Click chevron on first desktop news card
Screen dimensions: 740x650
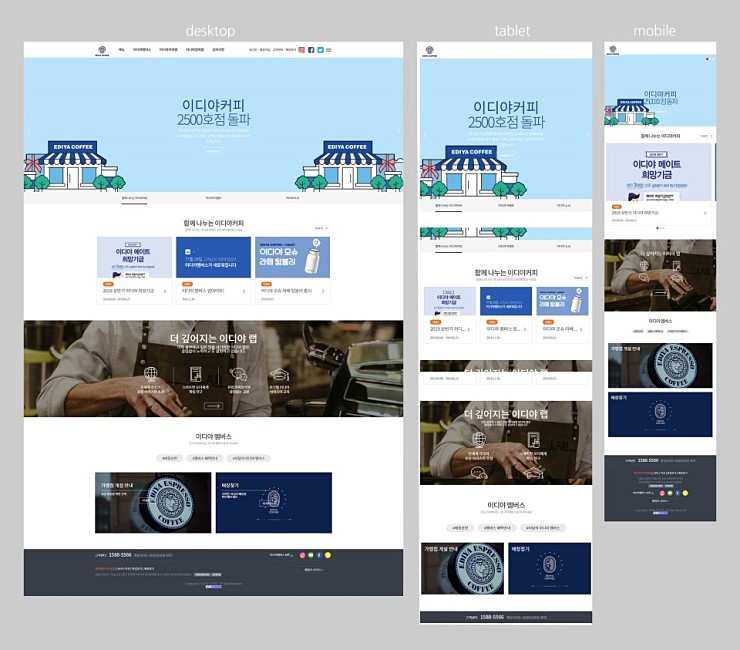[165, 291]
